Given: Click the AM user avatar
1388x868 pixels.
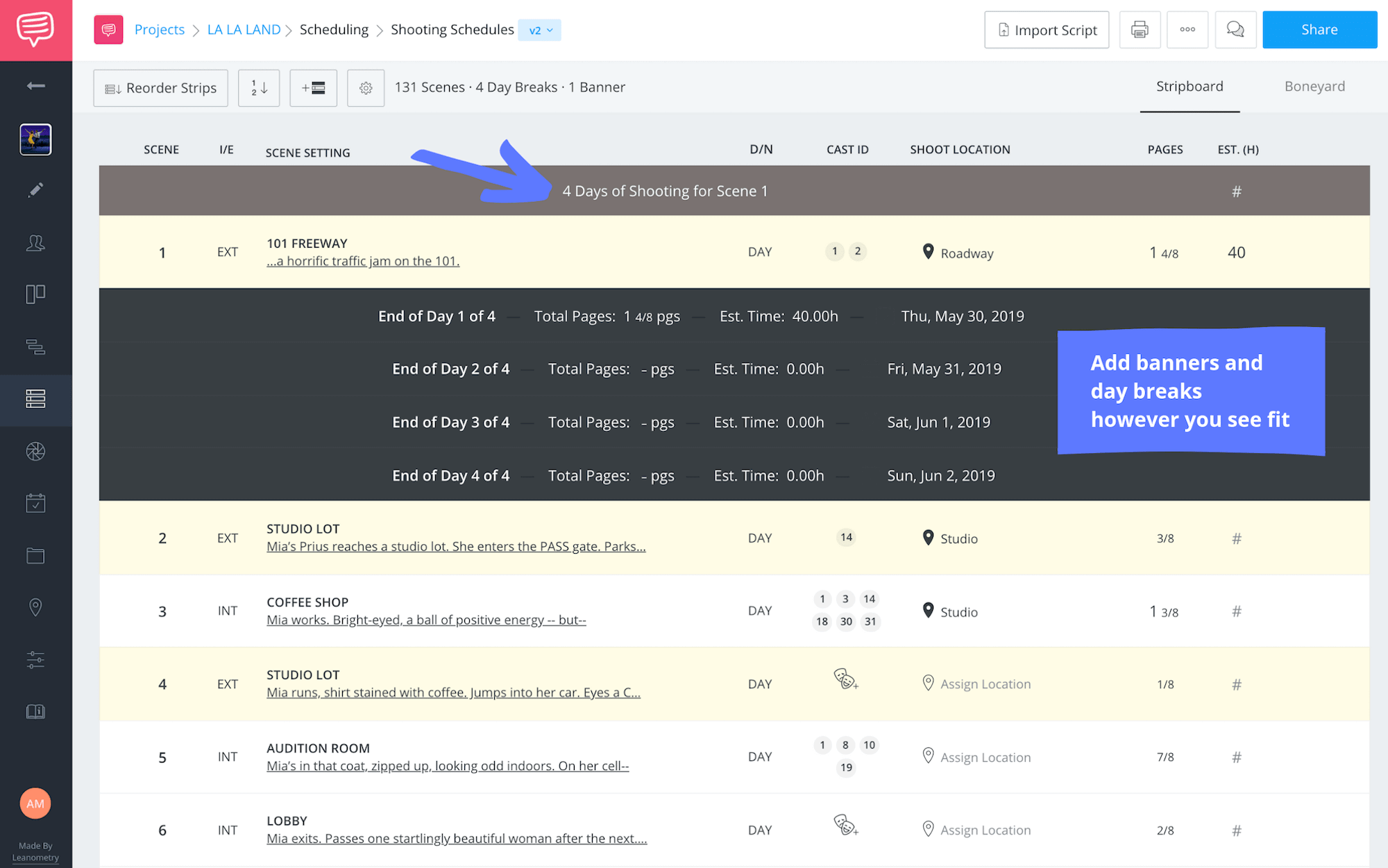Looking at the screenshot, I should click(x=35, y=803).
